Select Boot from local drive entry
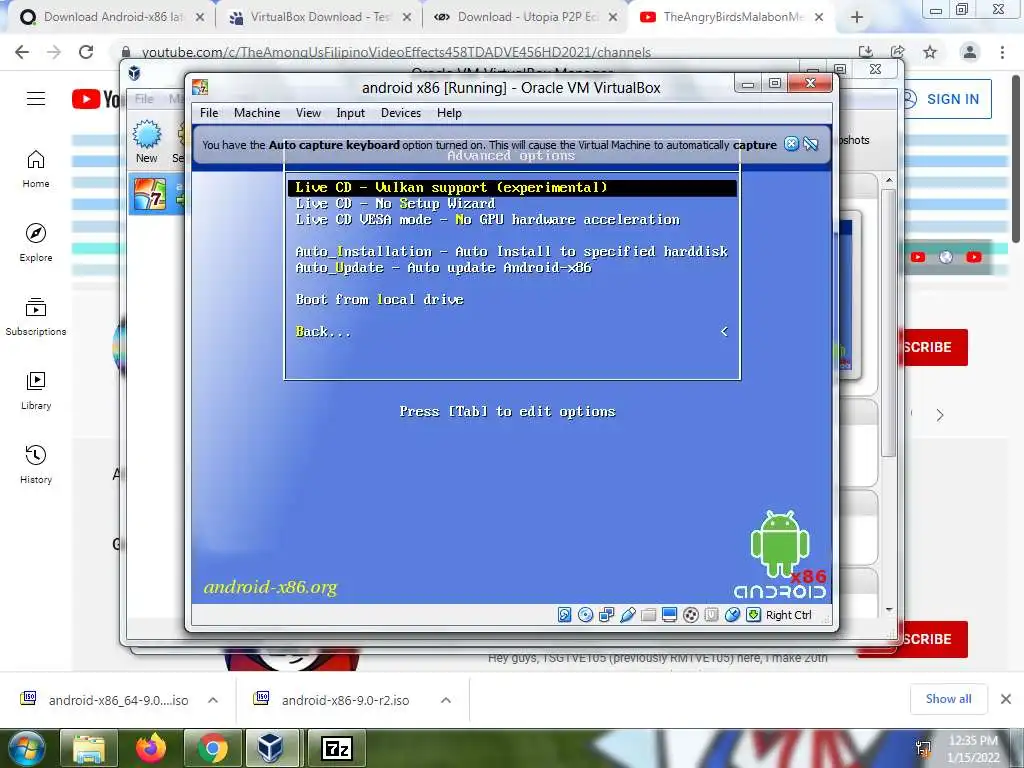 (379, 300)
